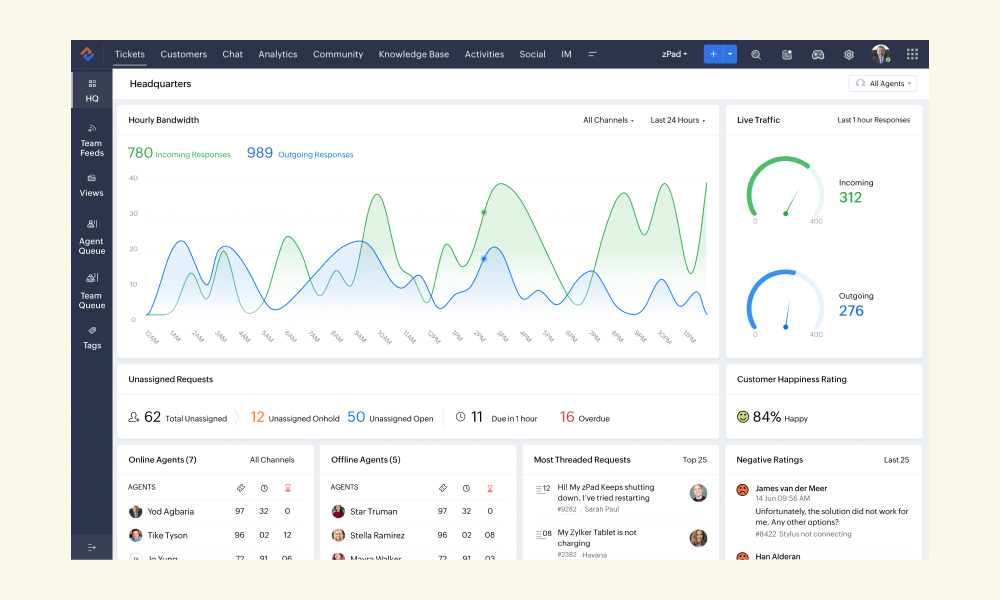Viewport: 1000px width, 600px height.
Task: Switch to the IM tab
Action: tap(566, 54)
